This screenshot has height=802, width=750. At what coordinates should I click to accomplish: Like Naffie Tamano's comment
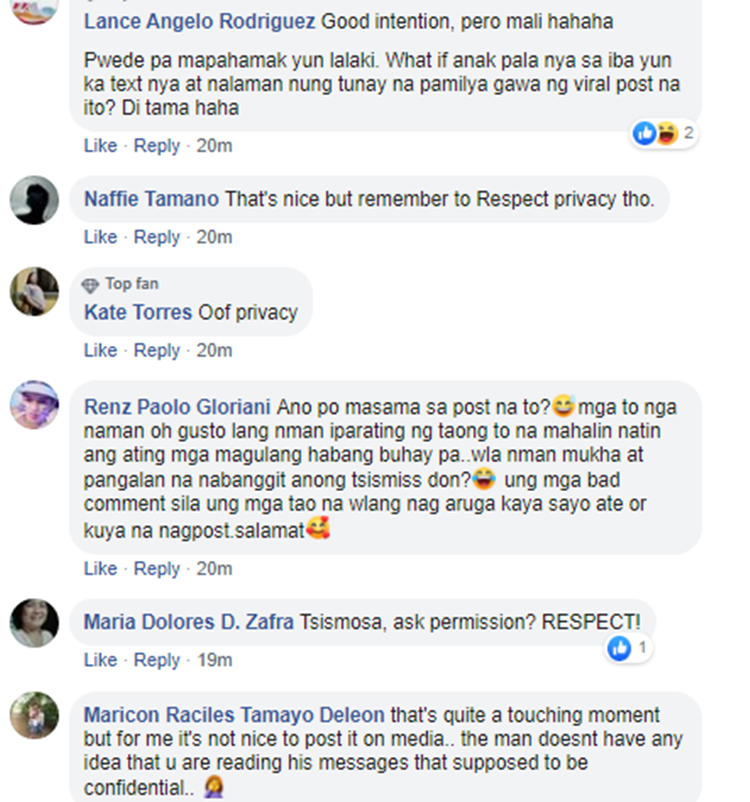pos(100,237)
